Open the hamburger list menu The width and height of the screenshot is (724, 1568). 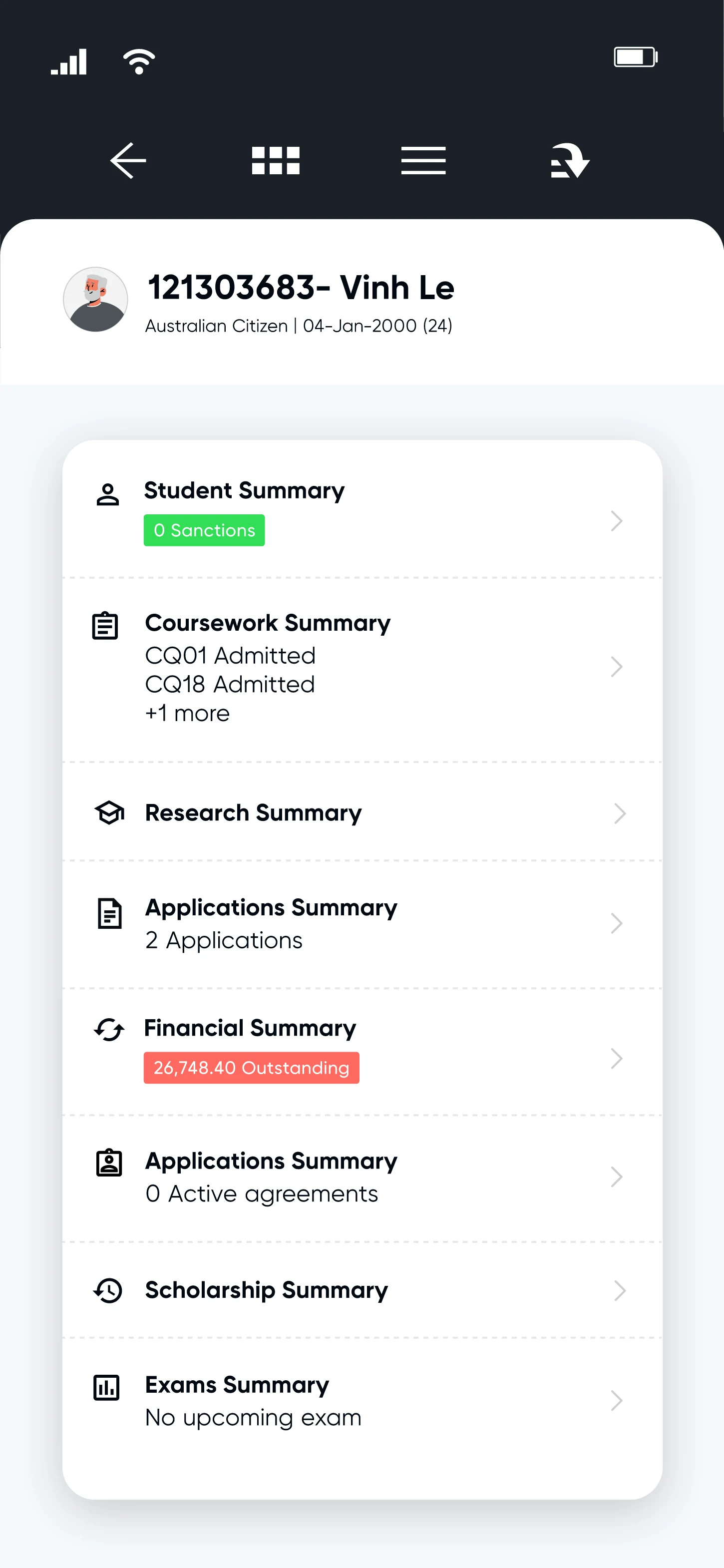pyautogui.click(x=423, y=161)
